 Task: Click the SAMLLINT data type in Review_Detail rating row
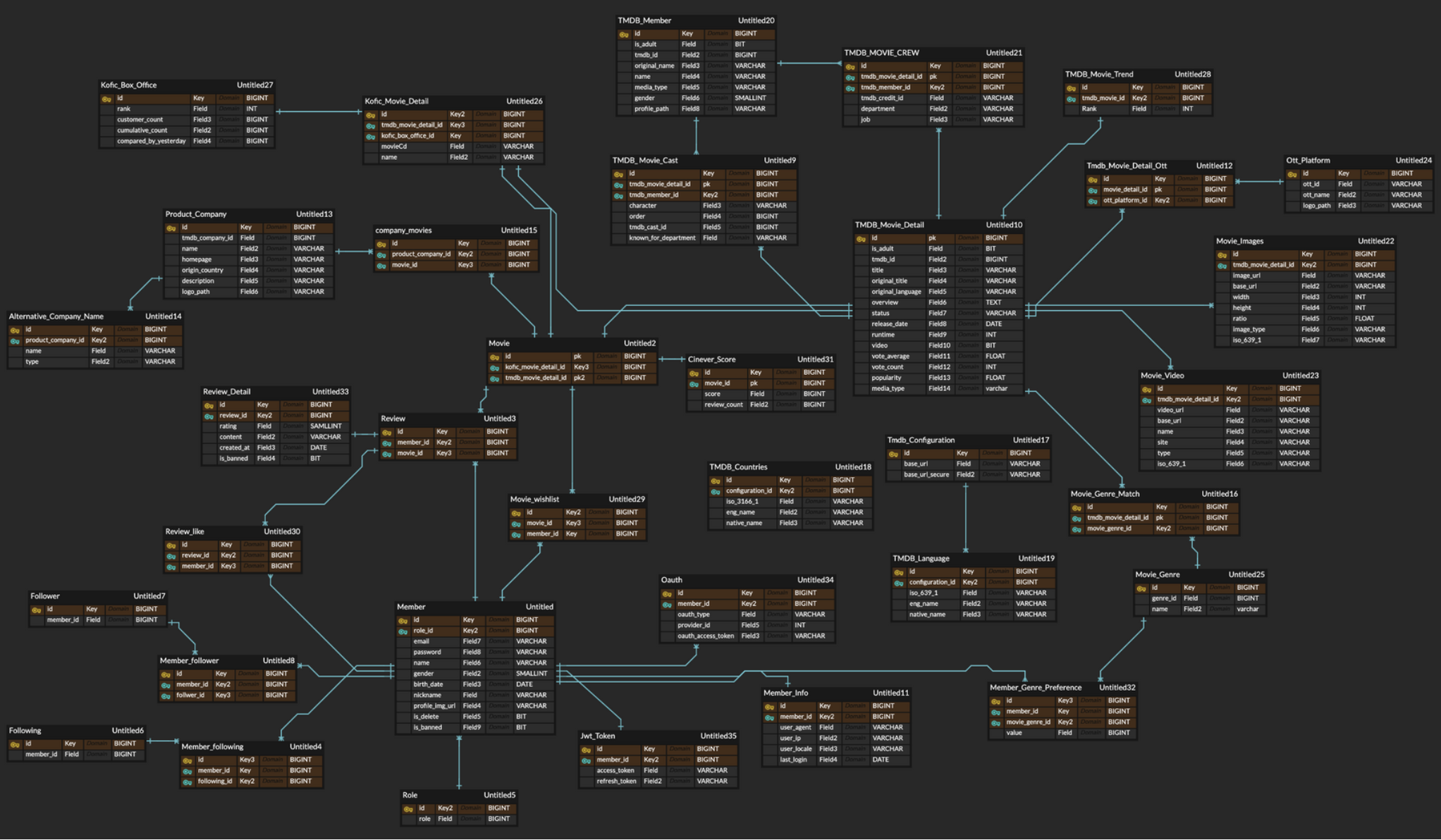(x=326, y=427)
